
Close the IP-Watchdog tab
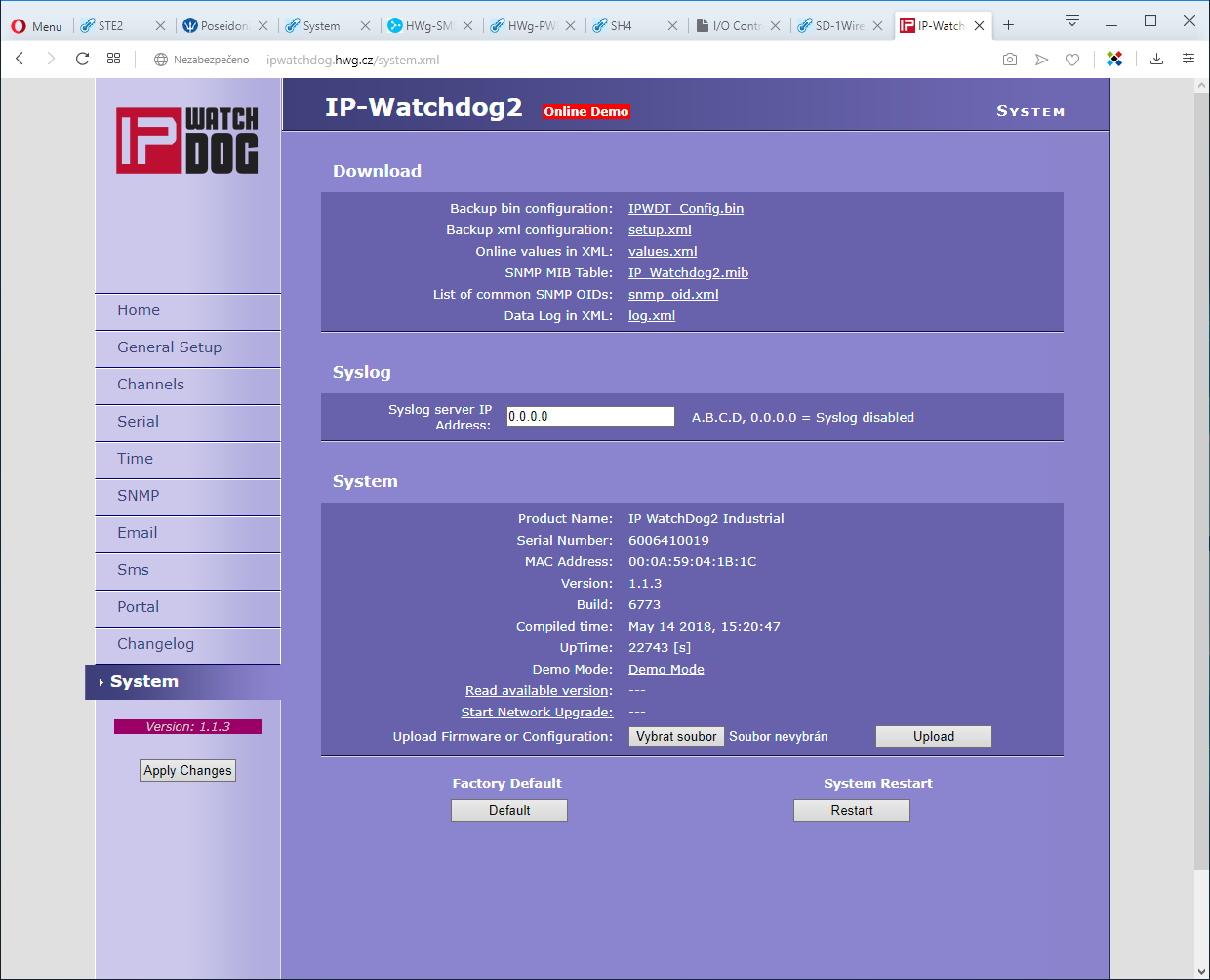coord(979,26)
